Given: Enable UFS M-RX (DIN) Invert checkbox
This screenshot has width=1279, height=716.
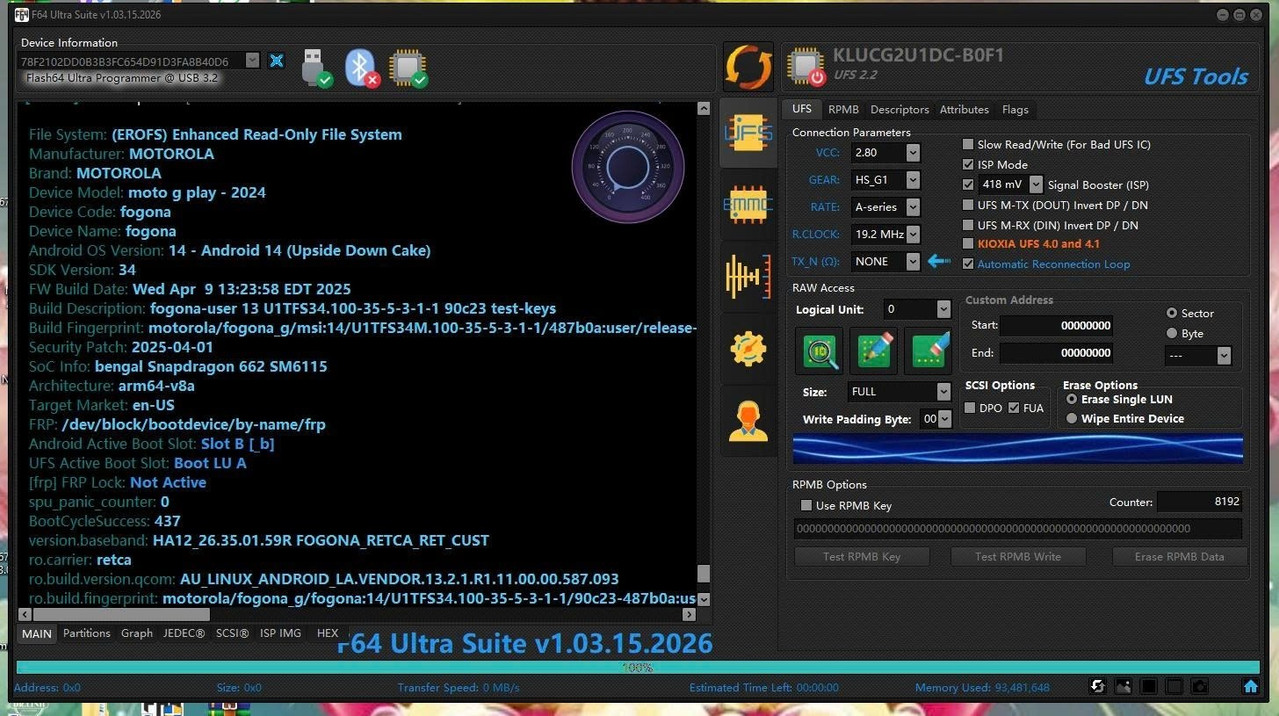Looking at the screenshot, I should coord(968,225).
